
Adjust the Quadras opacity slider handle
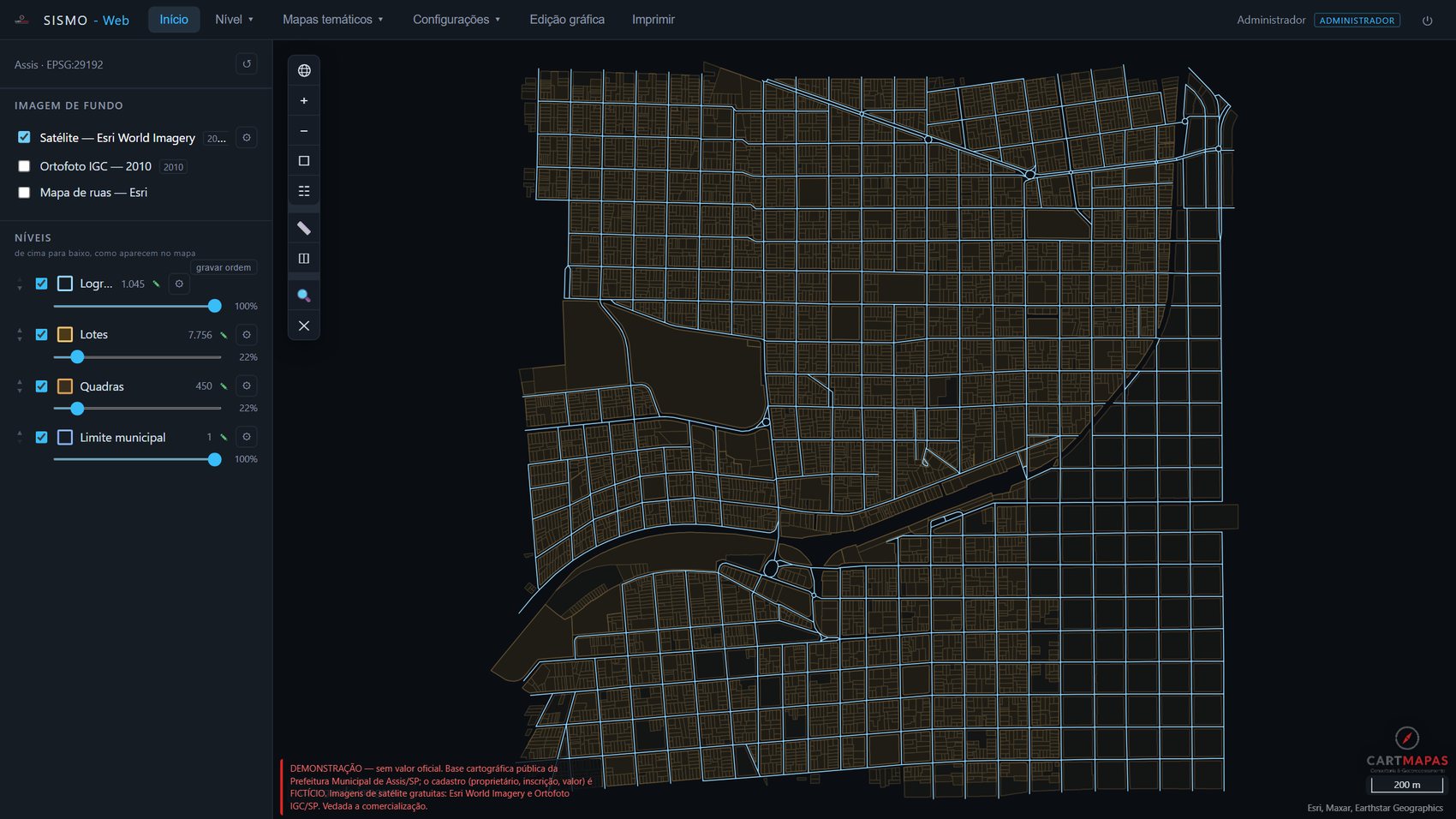pos(77,409)
